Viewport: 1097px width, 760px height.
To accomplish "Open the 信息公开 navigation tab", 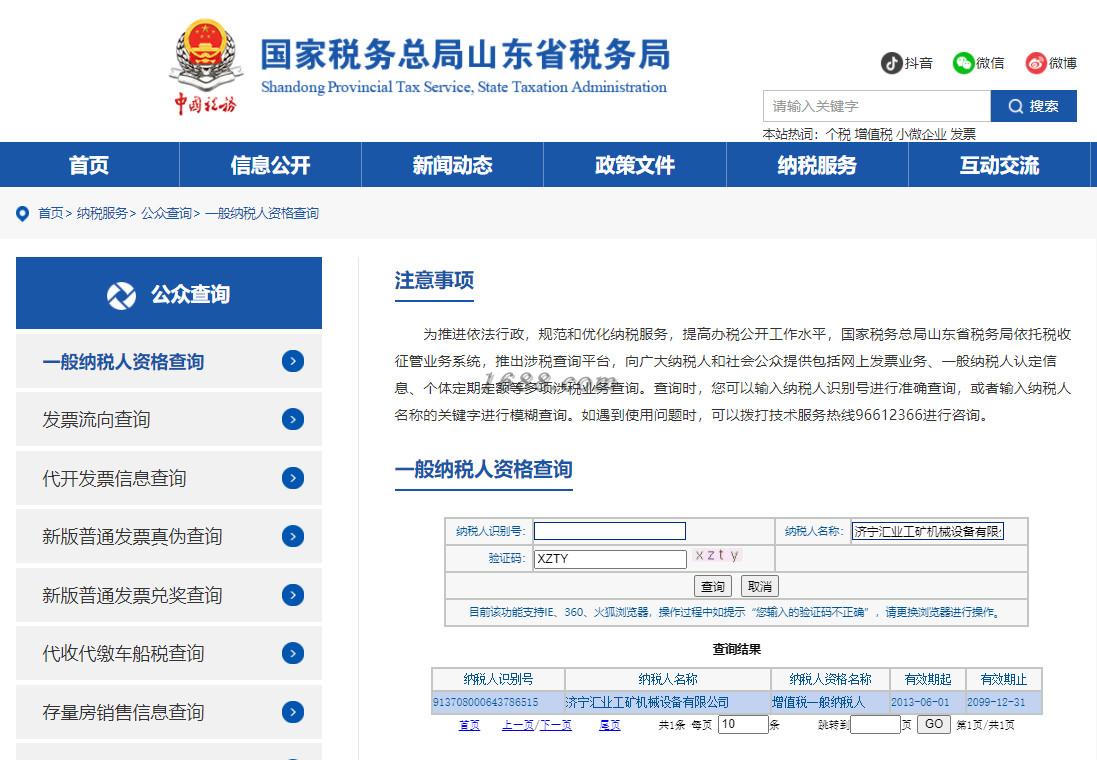I will (x=271, y=165).
